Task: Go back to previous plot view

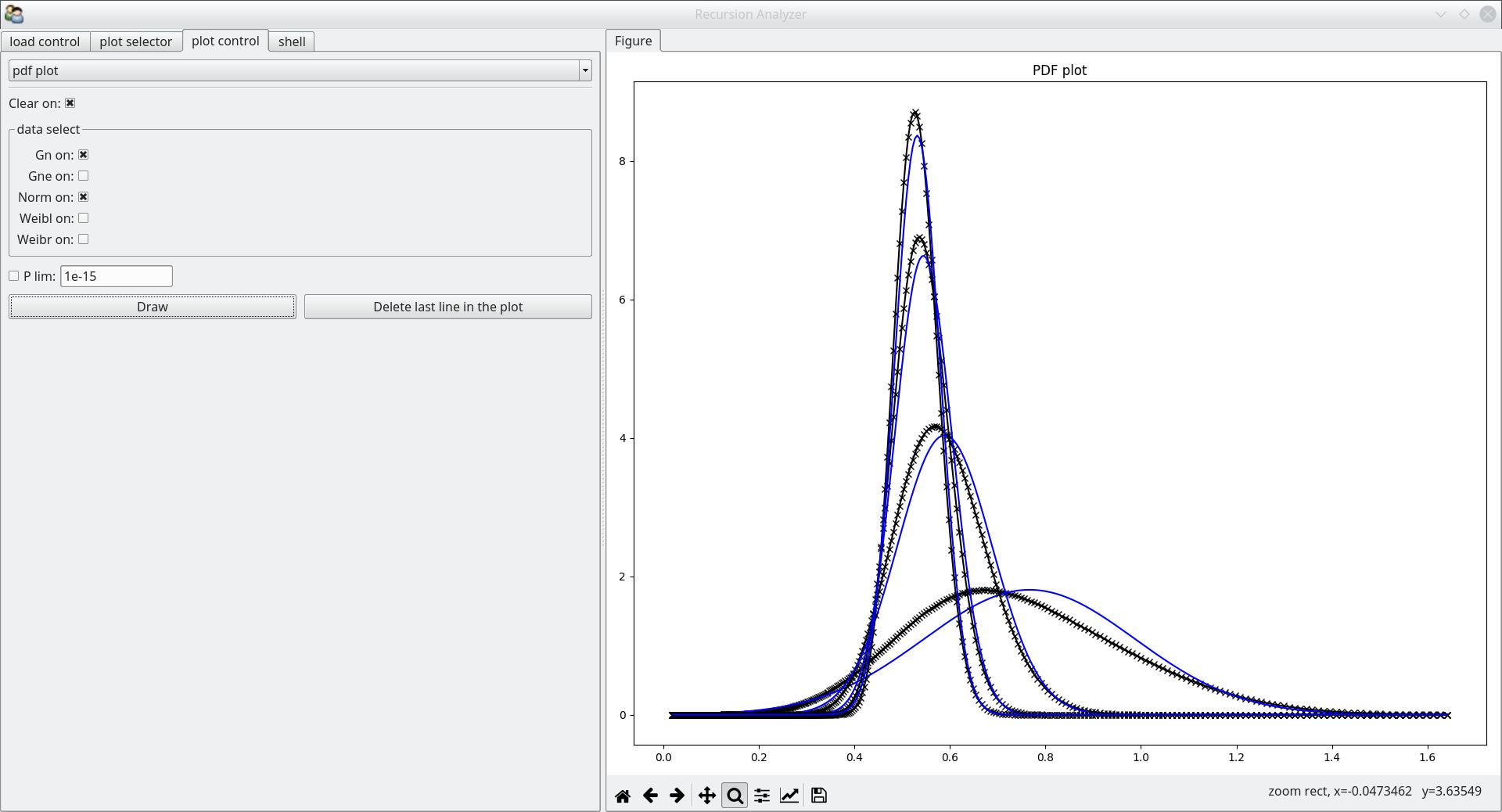Action: 650,796
